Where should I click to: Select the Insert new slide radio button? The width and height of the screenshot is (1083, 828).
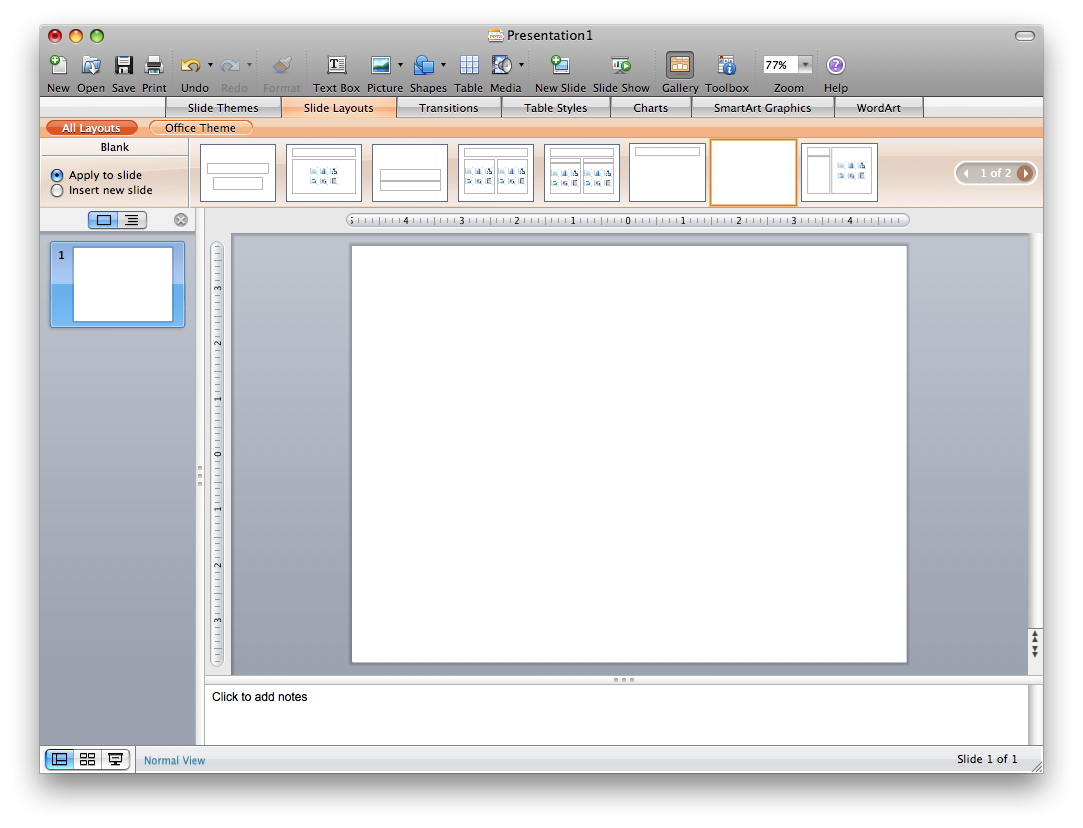(x=57, y=190)
